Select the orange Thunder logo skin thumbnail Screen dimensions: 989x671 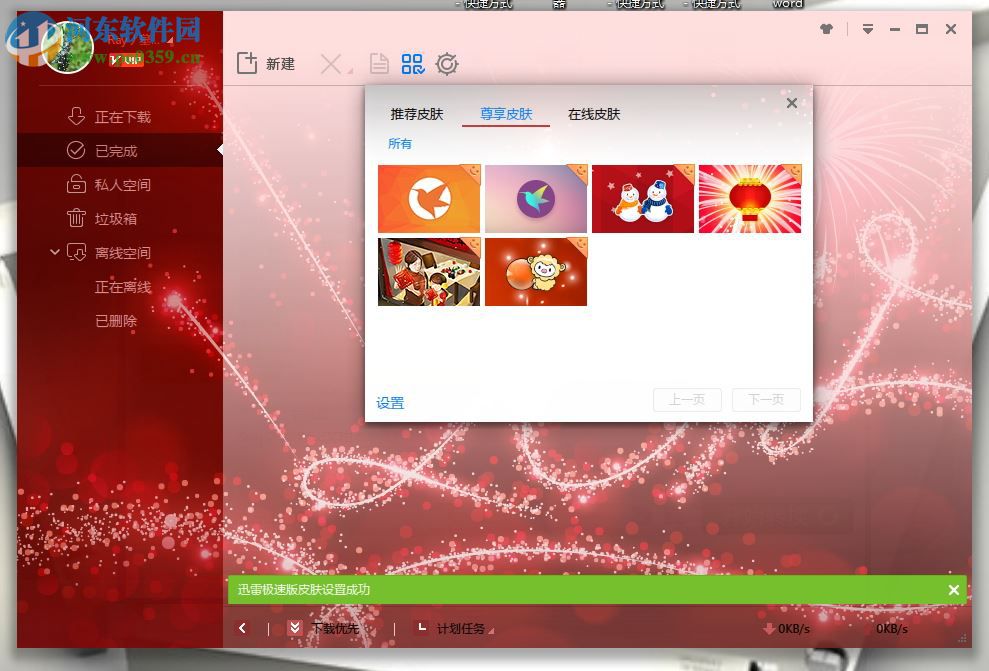(428, 198)
